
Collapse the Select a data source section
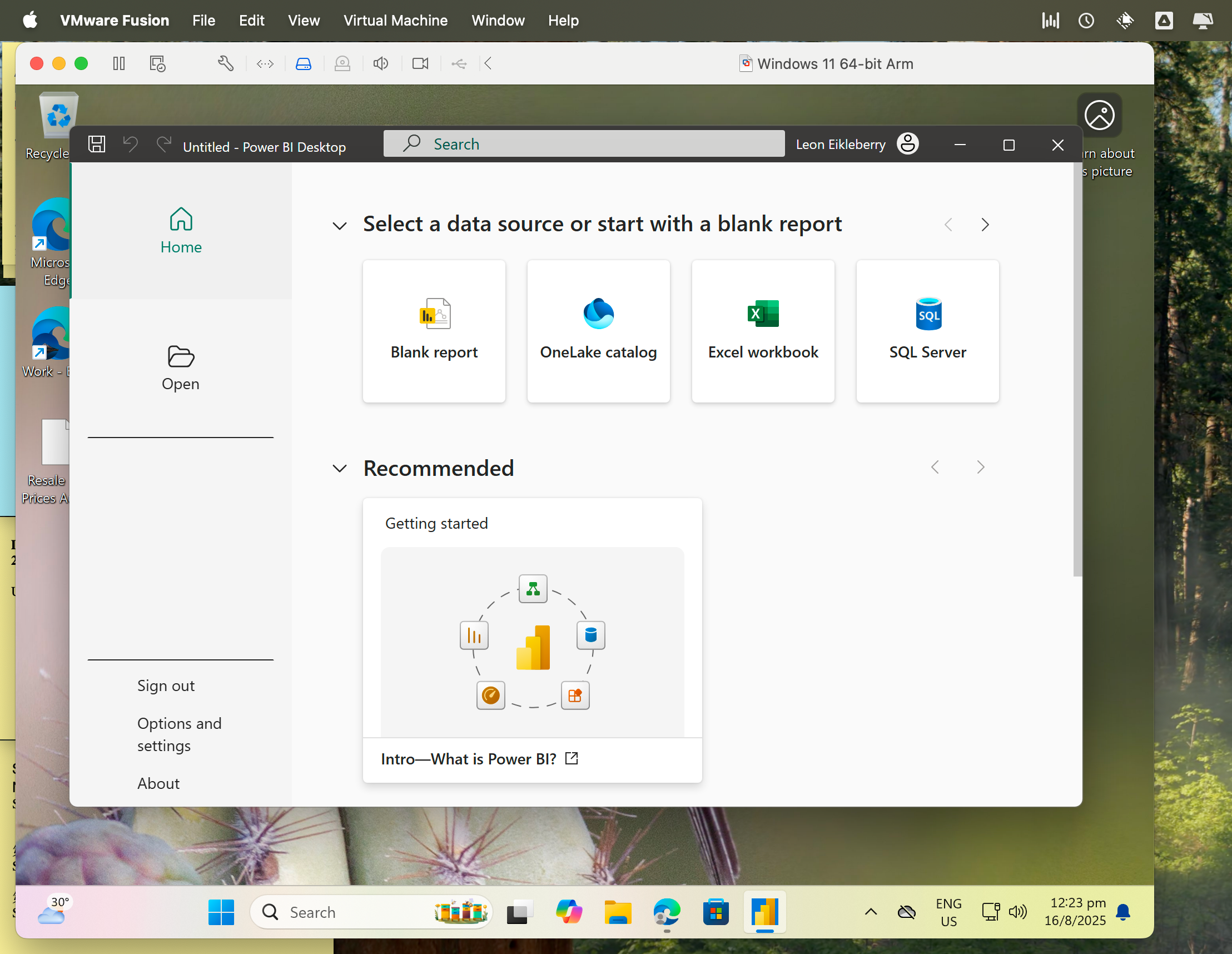(340, 226)
